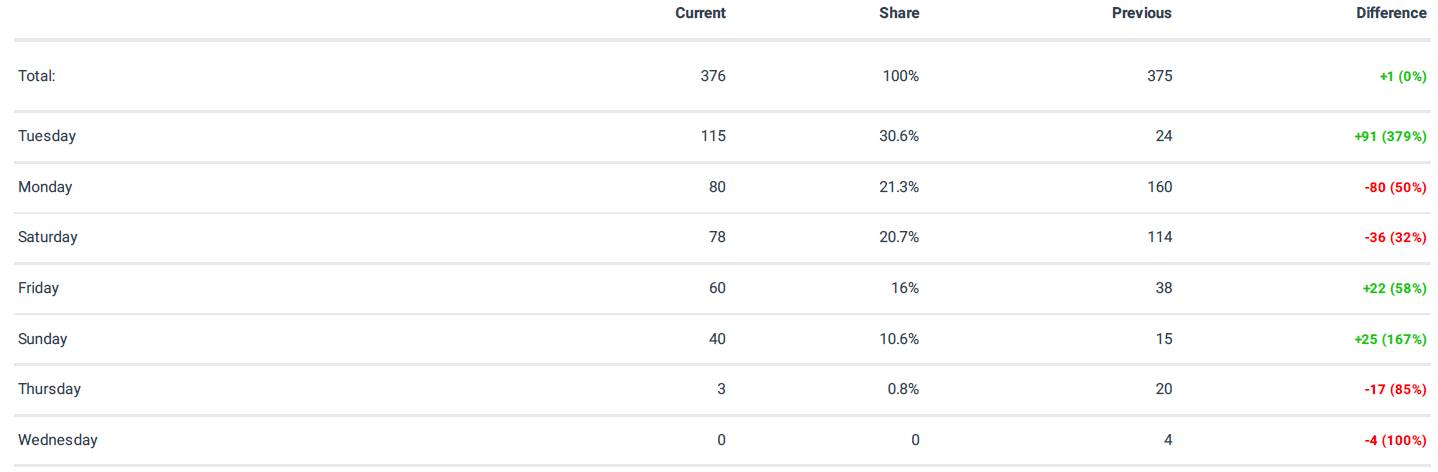Click Sunday's +25 (167%) difference
Image resolution: width=1438 pixels, height=472 pixels.
click(x=1390, y=339)
